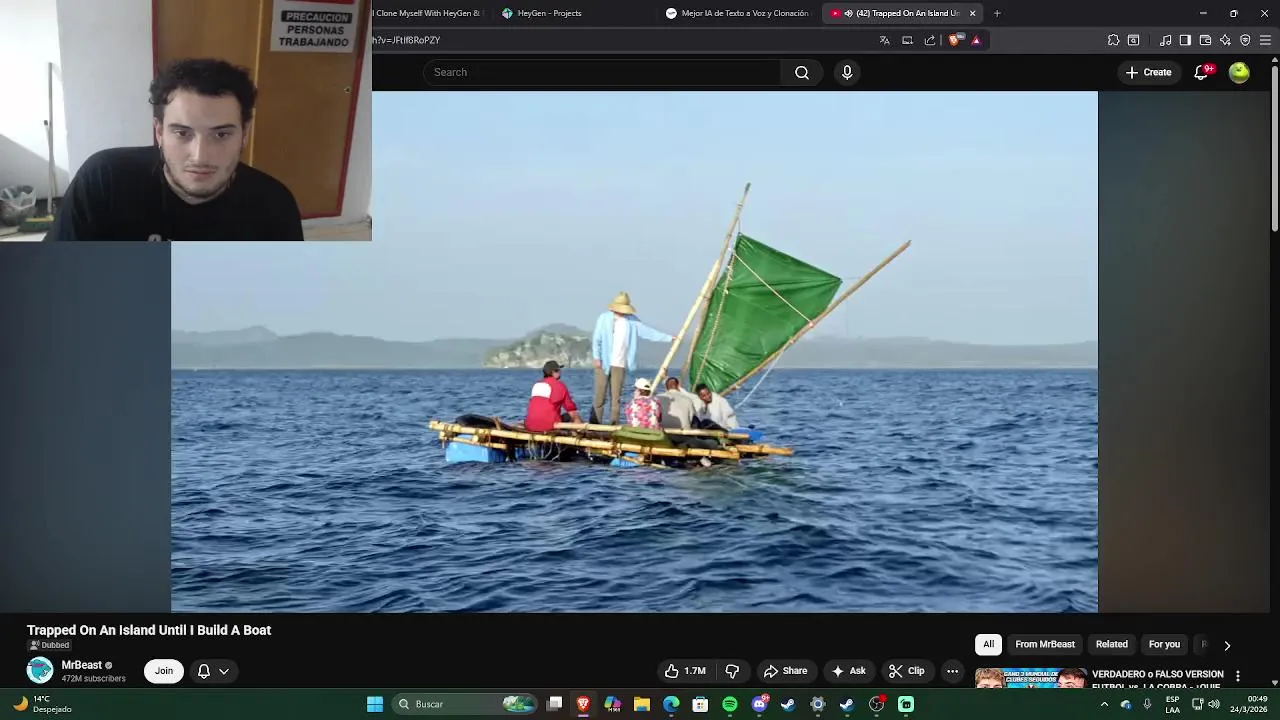Join the MrBeast channel membership
The width and height of the screenshot is (1280, 720).
point(164,671)
